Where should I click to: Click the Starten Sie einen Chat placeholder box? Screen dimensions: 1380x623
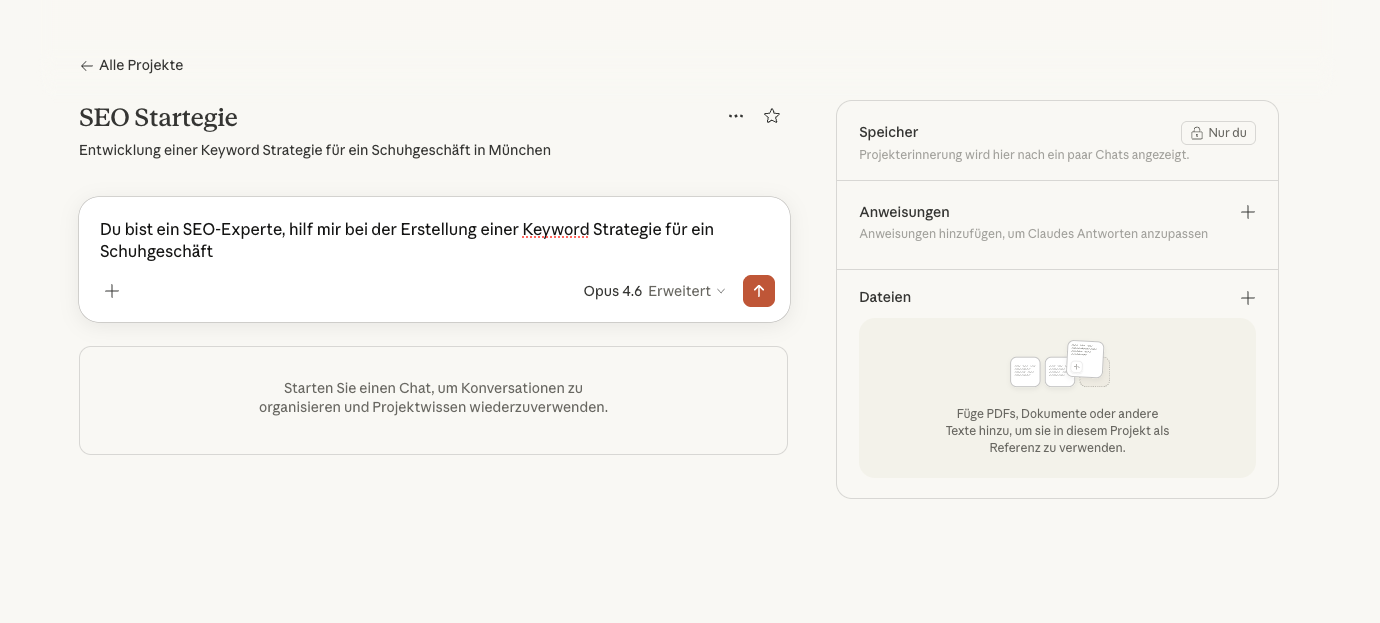coord(433,399)
